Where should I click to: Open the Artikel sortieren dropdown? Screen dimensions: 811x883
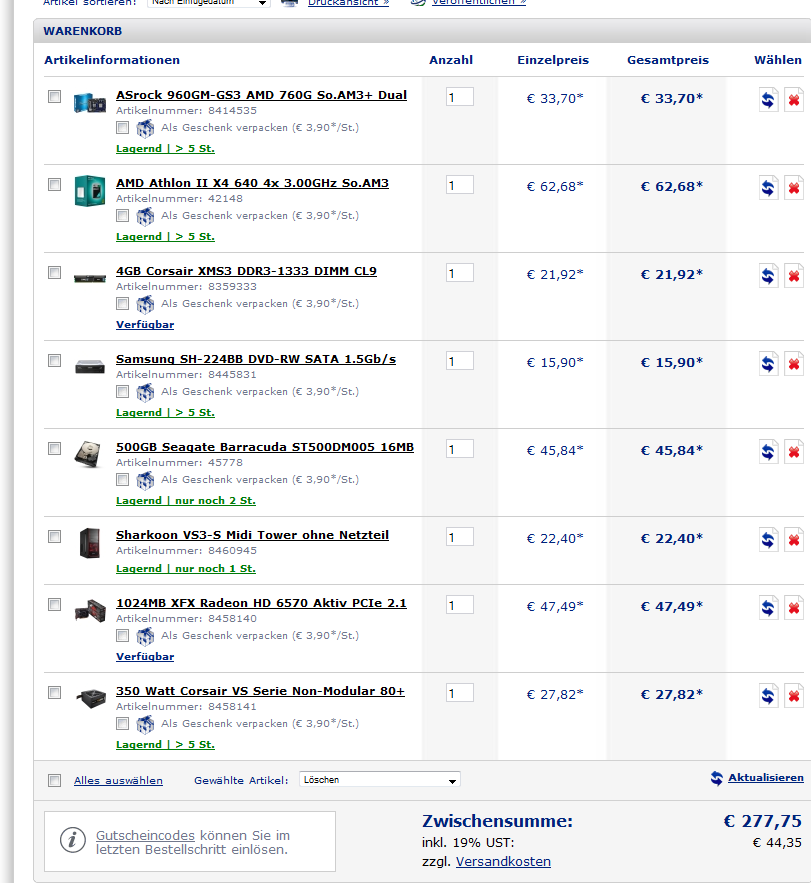208,3
